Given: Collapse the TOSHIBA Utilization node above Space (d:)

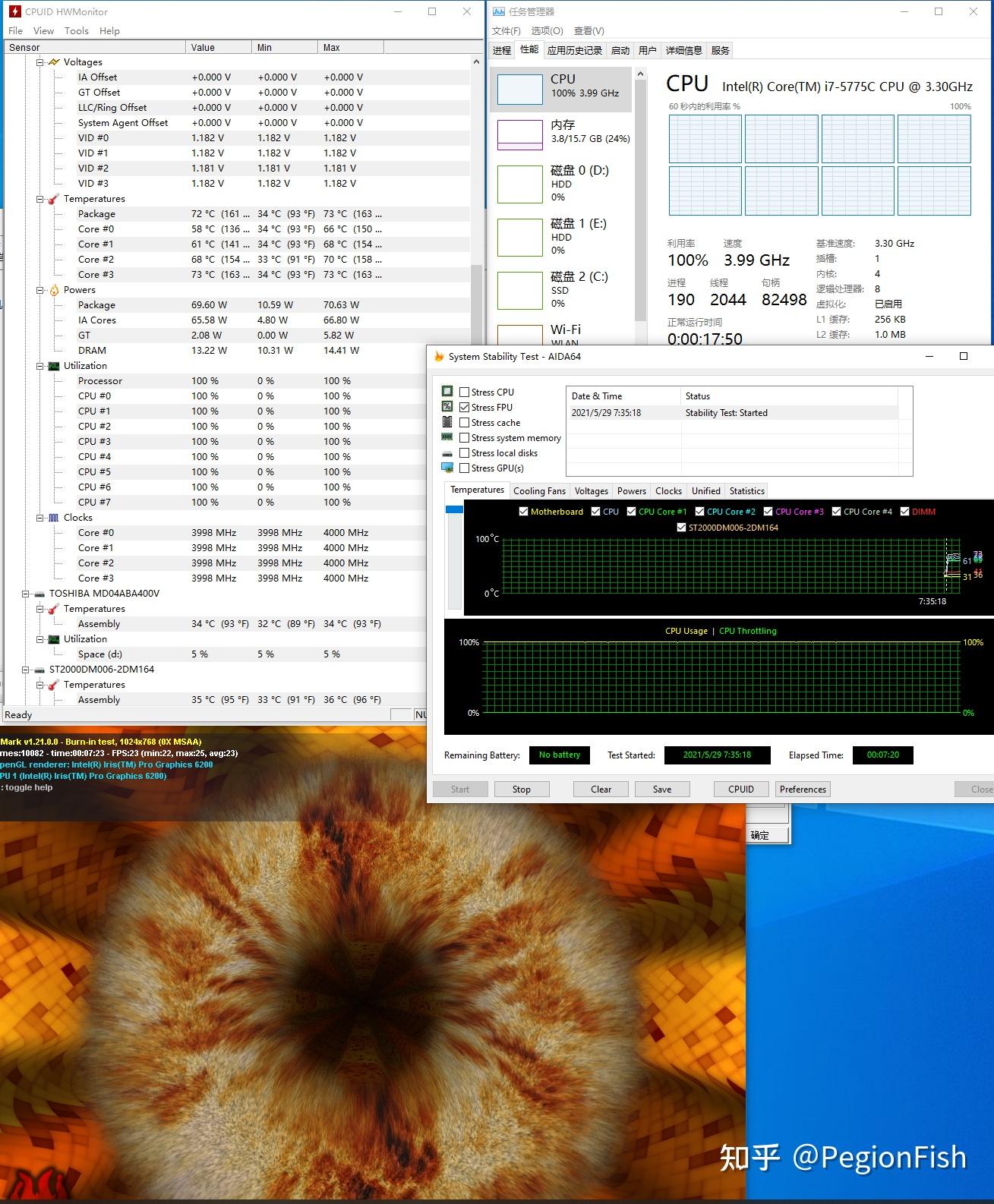Looking at the screenshot, I should click(x=40, y=639).
